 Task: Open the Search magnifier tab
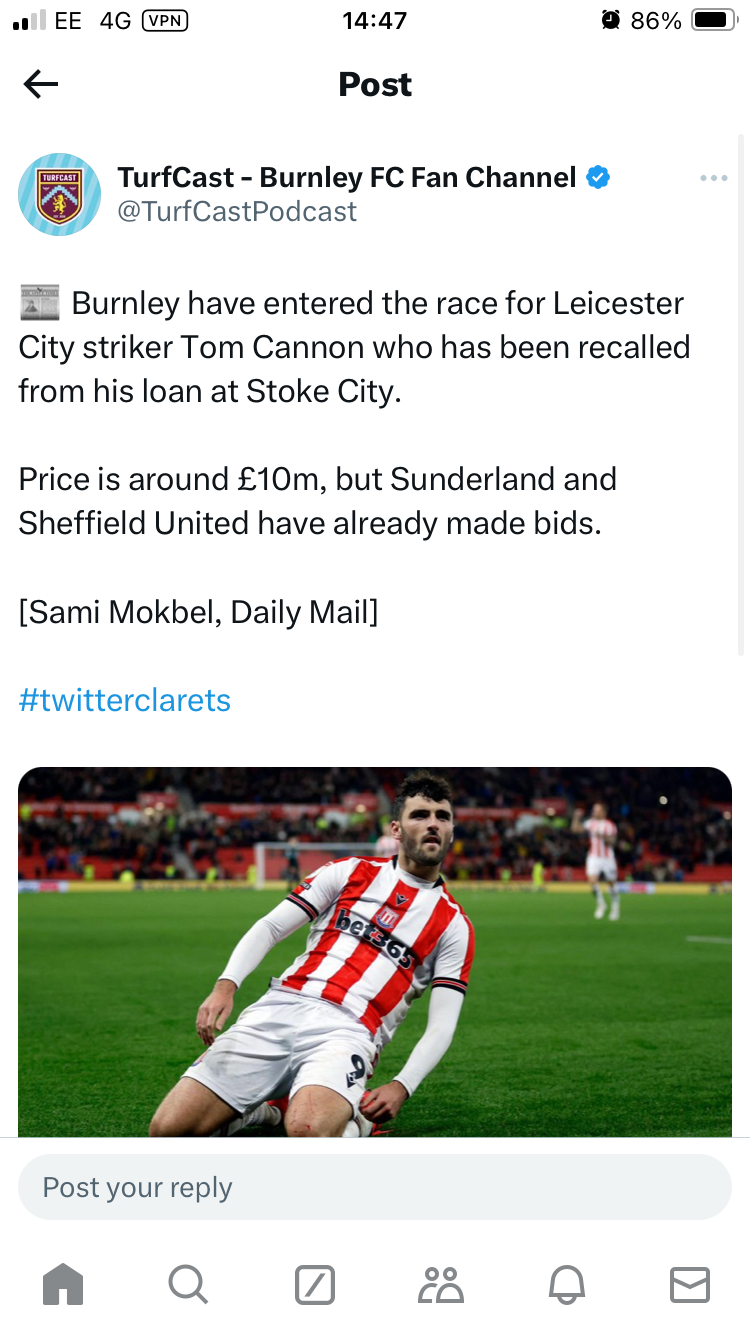pos(188,1284)
